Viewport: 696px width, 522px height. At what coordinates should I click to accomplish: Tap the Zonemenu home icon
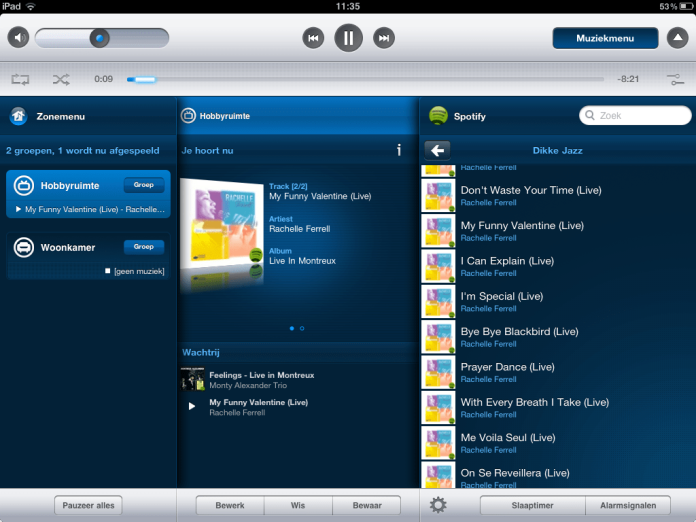coord(18,116)
